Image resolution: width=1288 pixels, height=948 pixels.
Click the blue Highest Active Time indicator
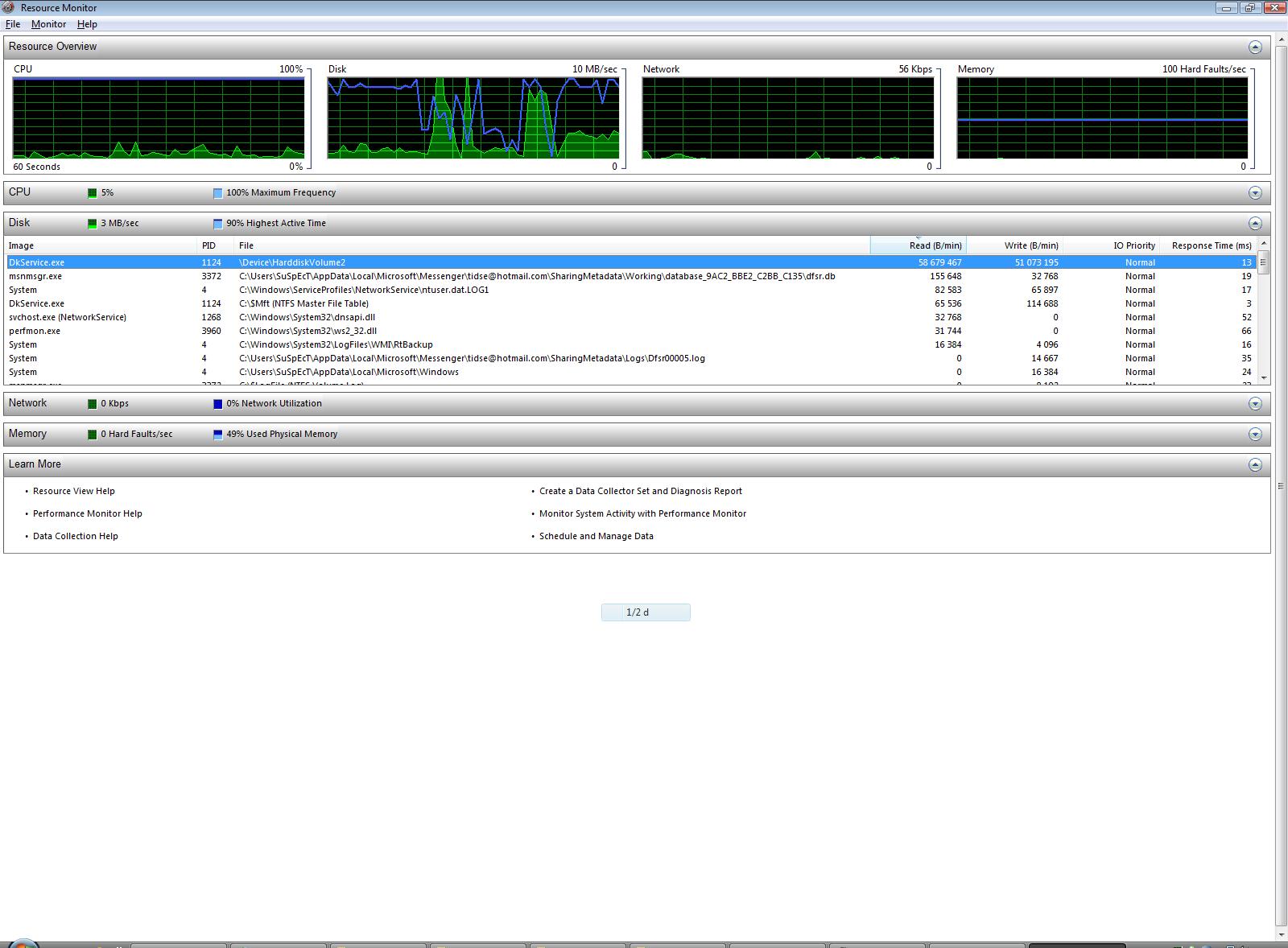point(217,224)
